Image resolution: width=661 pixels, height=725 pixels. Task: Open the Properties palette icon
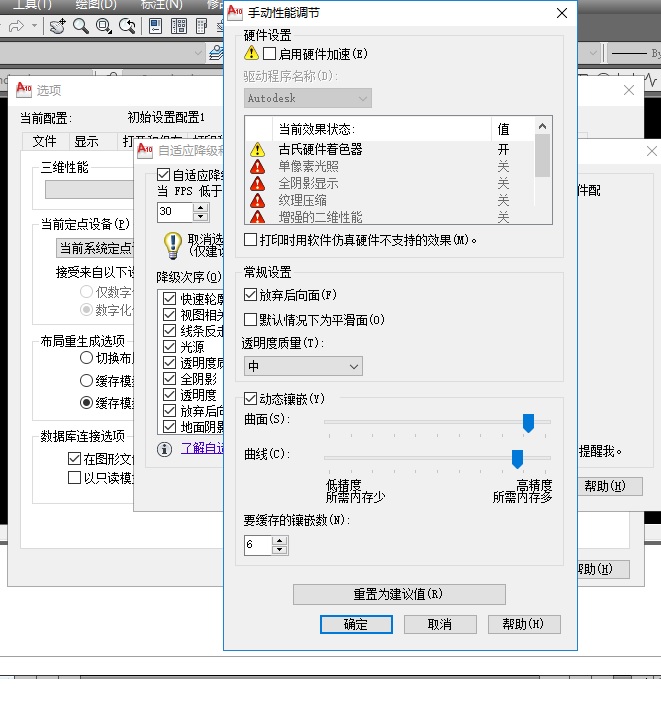155,26
